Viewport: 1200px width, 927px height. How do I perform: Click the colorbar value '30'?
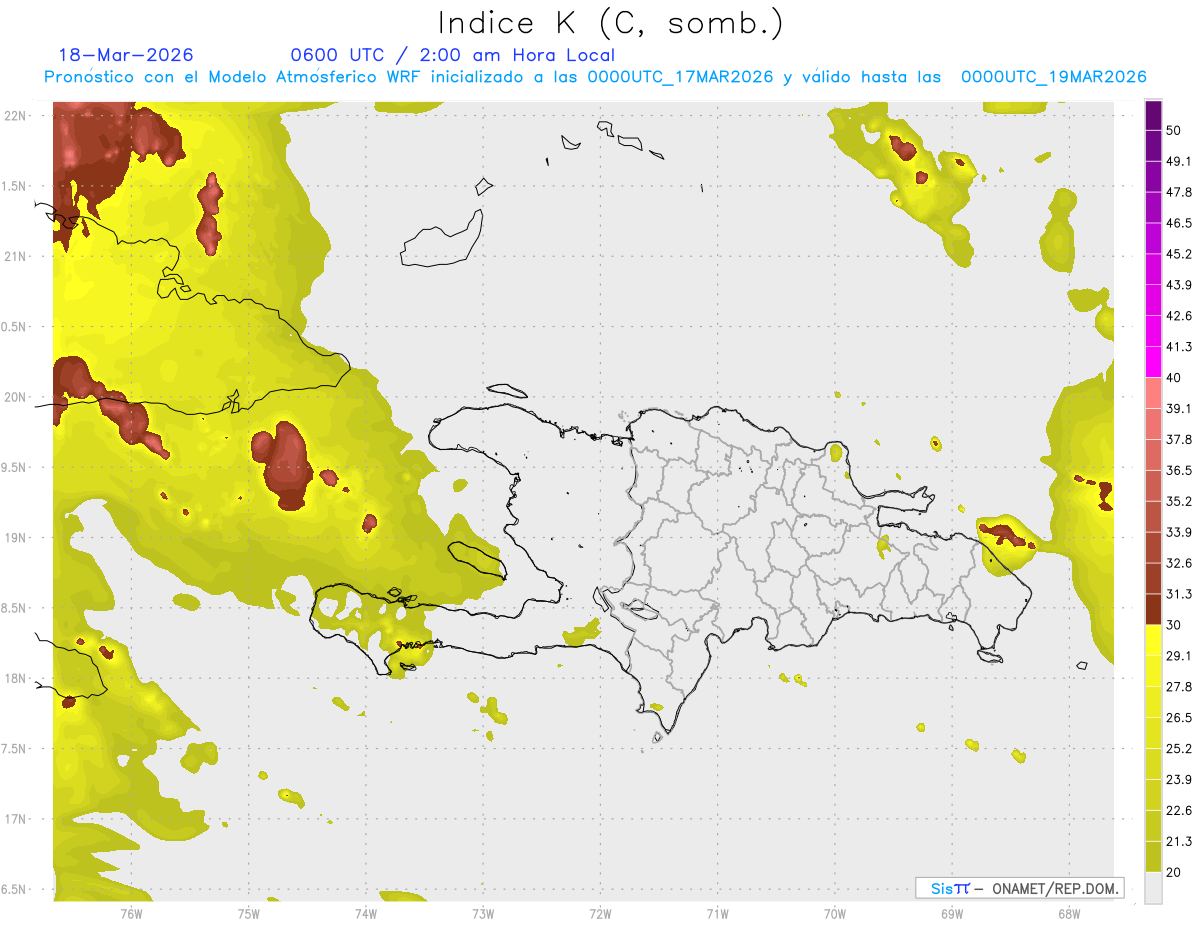tap(1174, 625)
